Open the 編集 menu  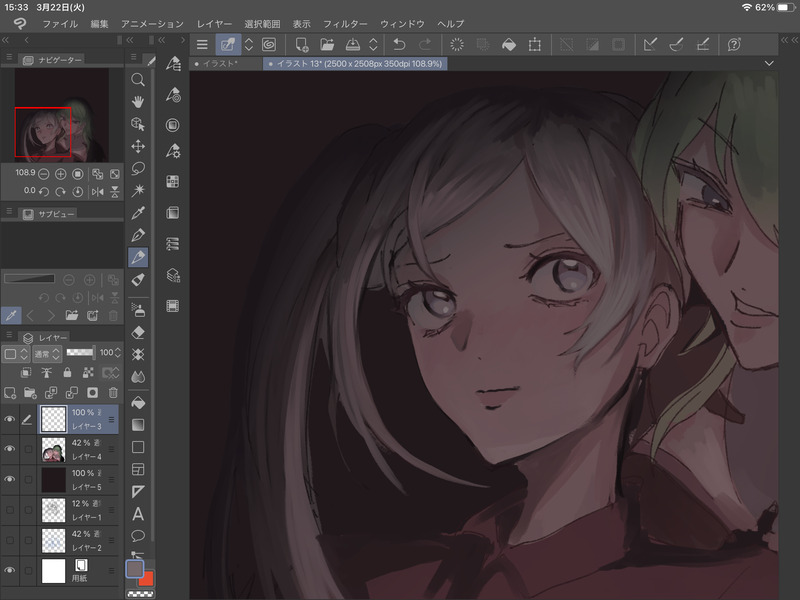point(99,24)
